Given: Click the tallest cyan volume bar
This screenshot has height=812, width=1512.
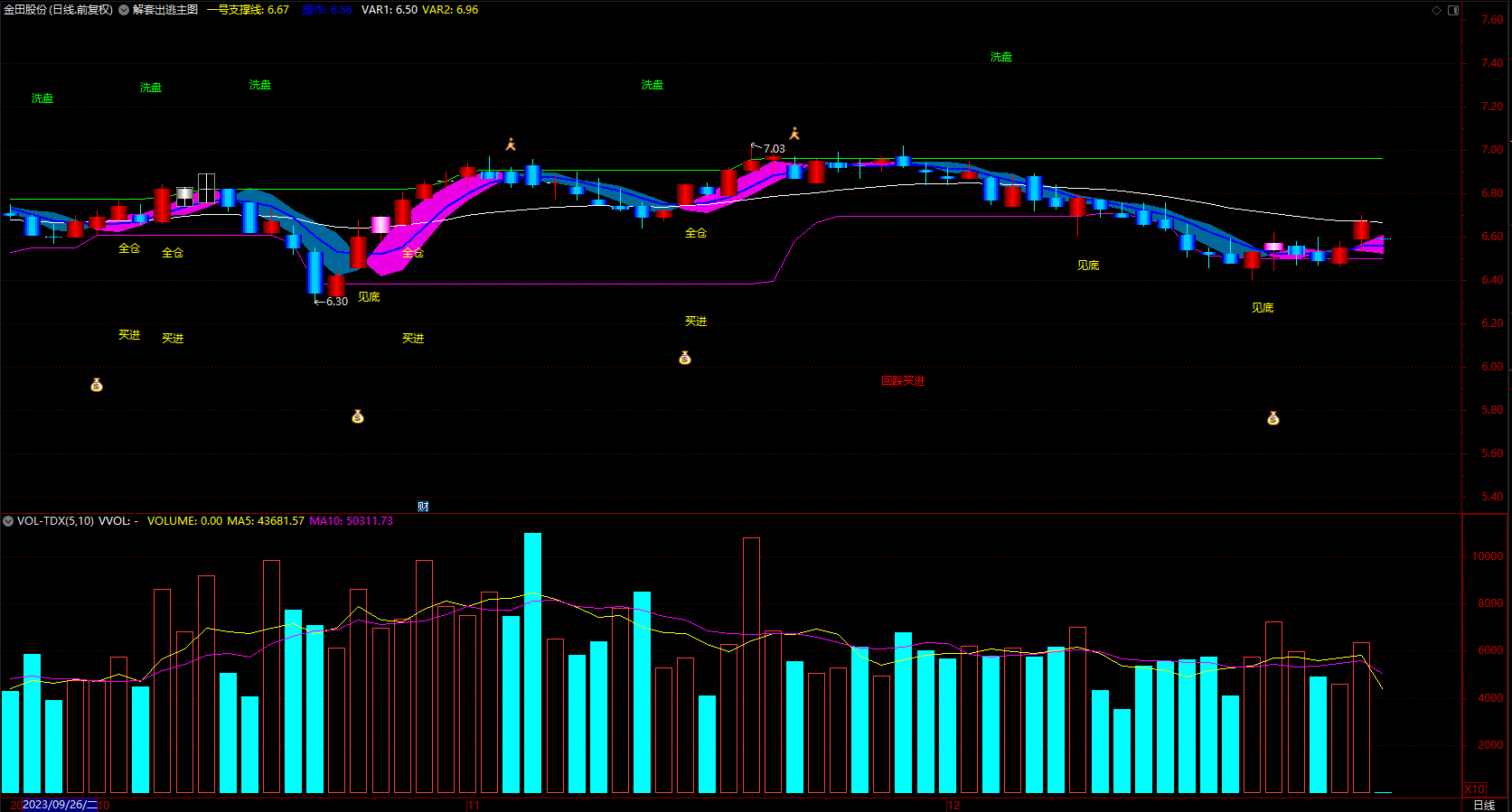Looking at the screenshot, I should point(532,663).
